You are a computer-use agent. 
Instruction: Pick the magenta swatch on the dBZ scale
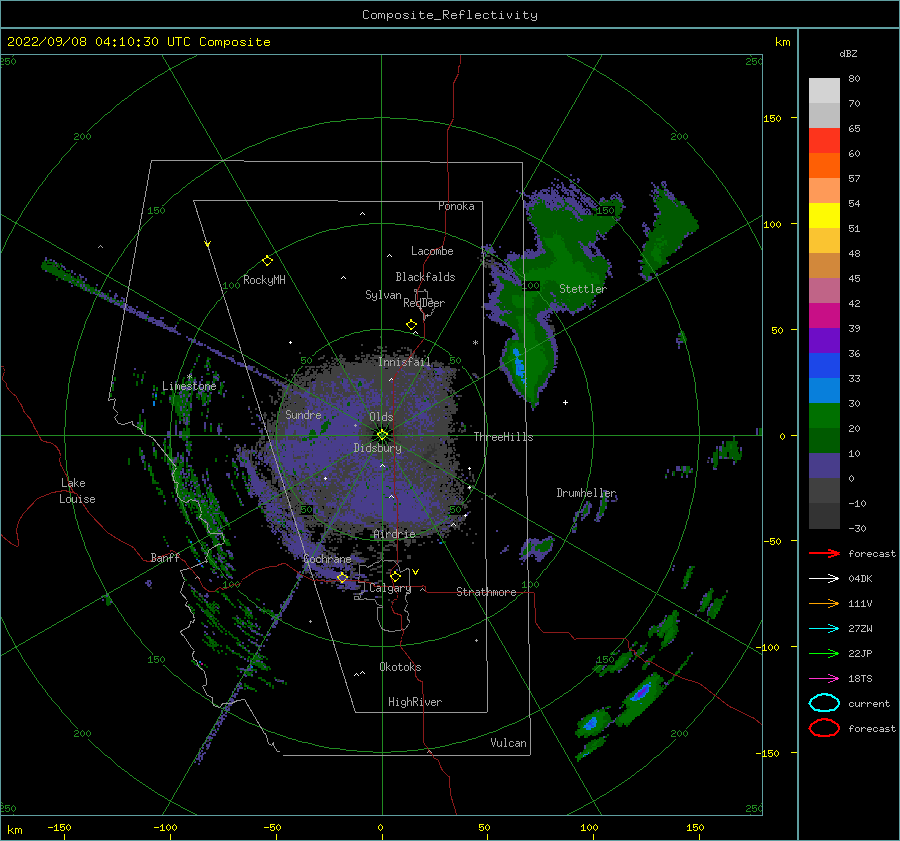coord(824,316)
